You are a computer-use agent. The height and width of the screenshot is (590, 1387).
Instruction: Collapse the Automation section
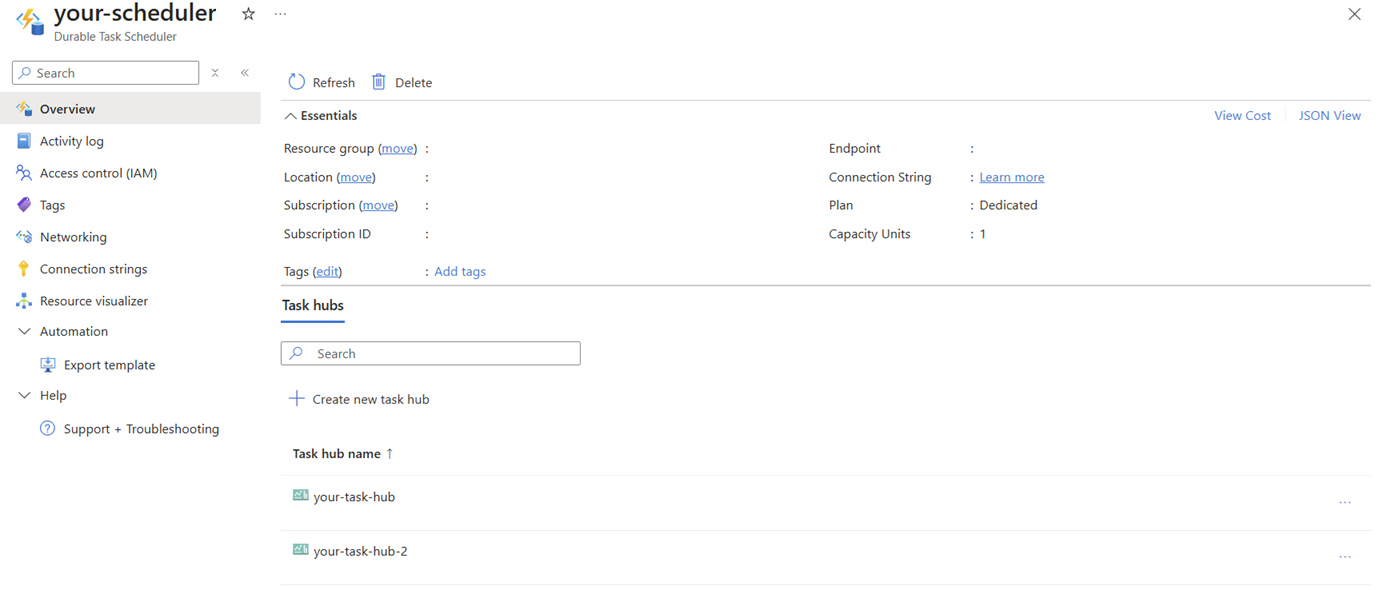[24, 331]
